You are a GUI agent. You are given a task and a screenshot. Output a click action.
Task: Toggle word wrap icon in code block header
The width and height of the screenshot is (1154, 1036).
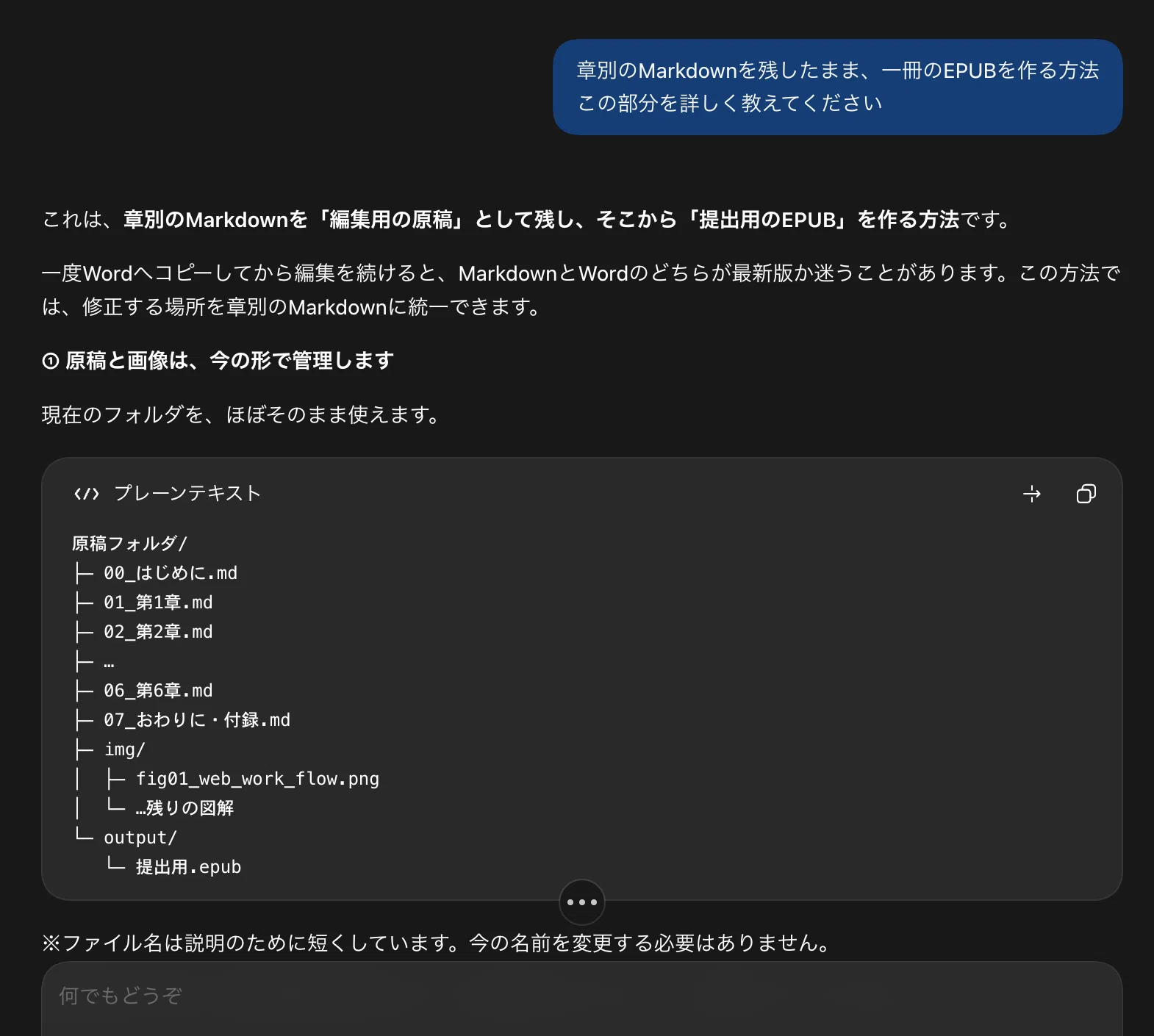tap(1032, 494)
